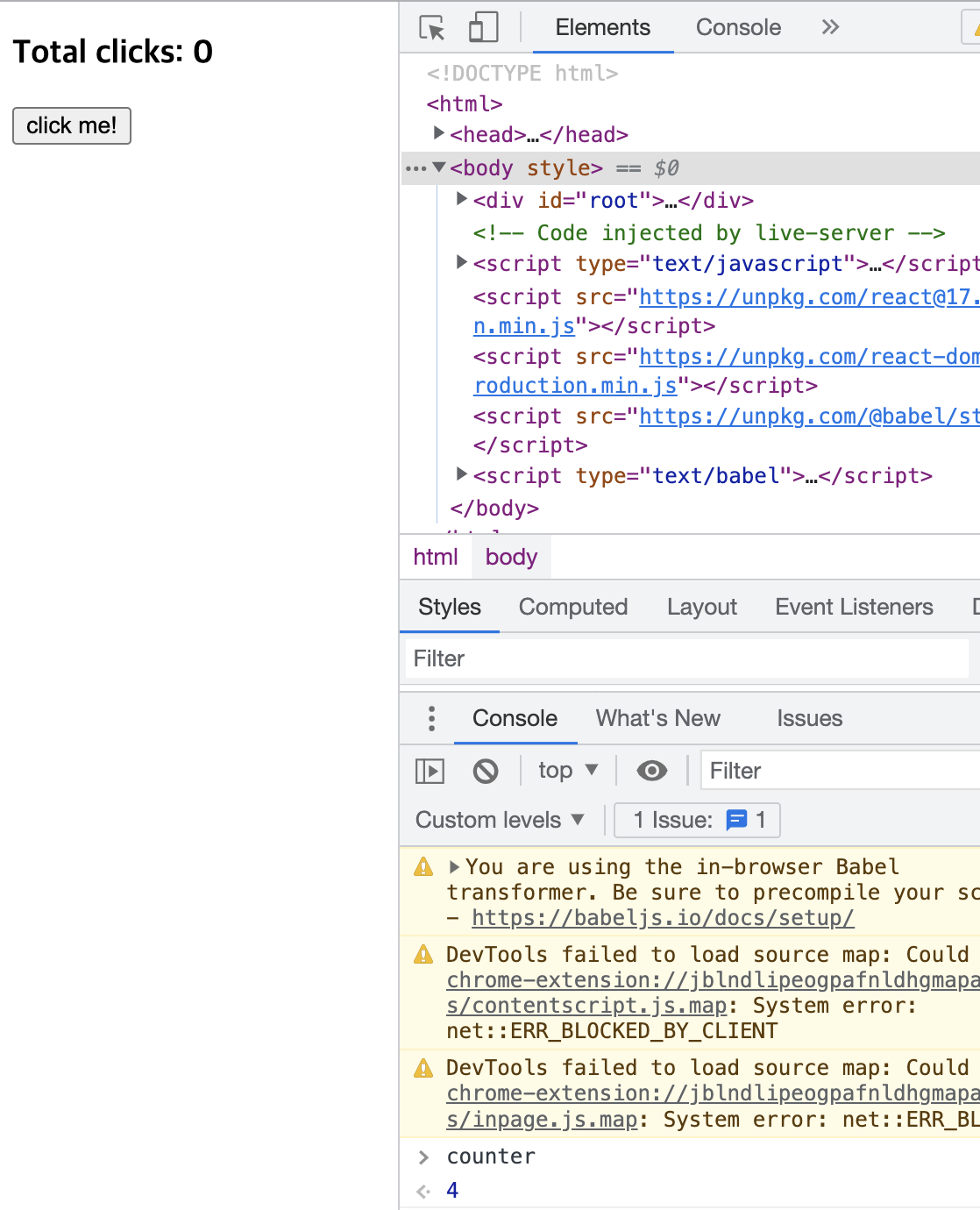Click warning icon beside contentscript.js.map message
Image resolution: width=980 pixels, height=1210 pixels.
pyautogui.click(x=423, y=954)
